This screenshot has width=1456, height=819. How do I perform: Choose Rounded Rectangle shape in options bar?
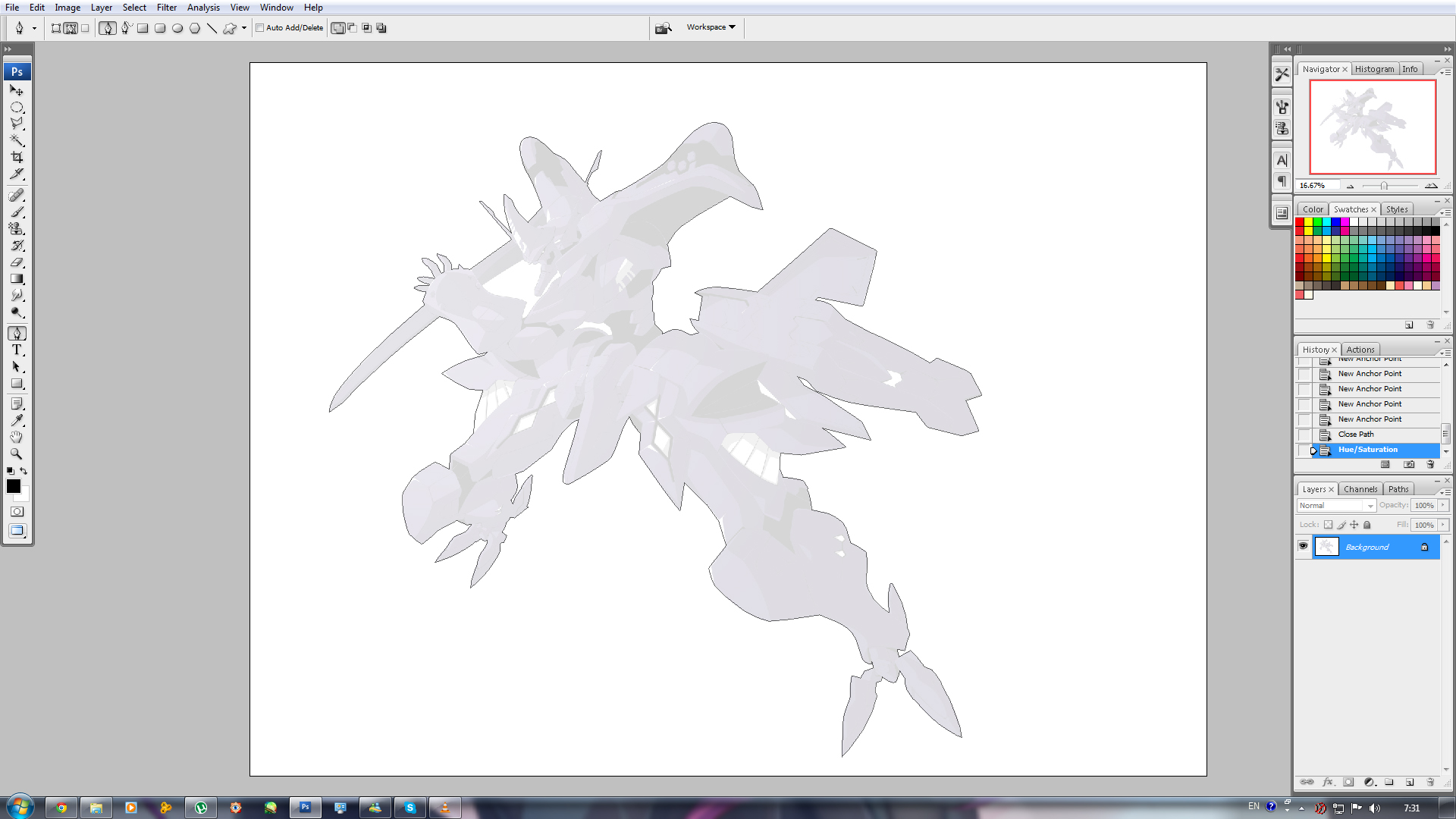point(160,28)
